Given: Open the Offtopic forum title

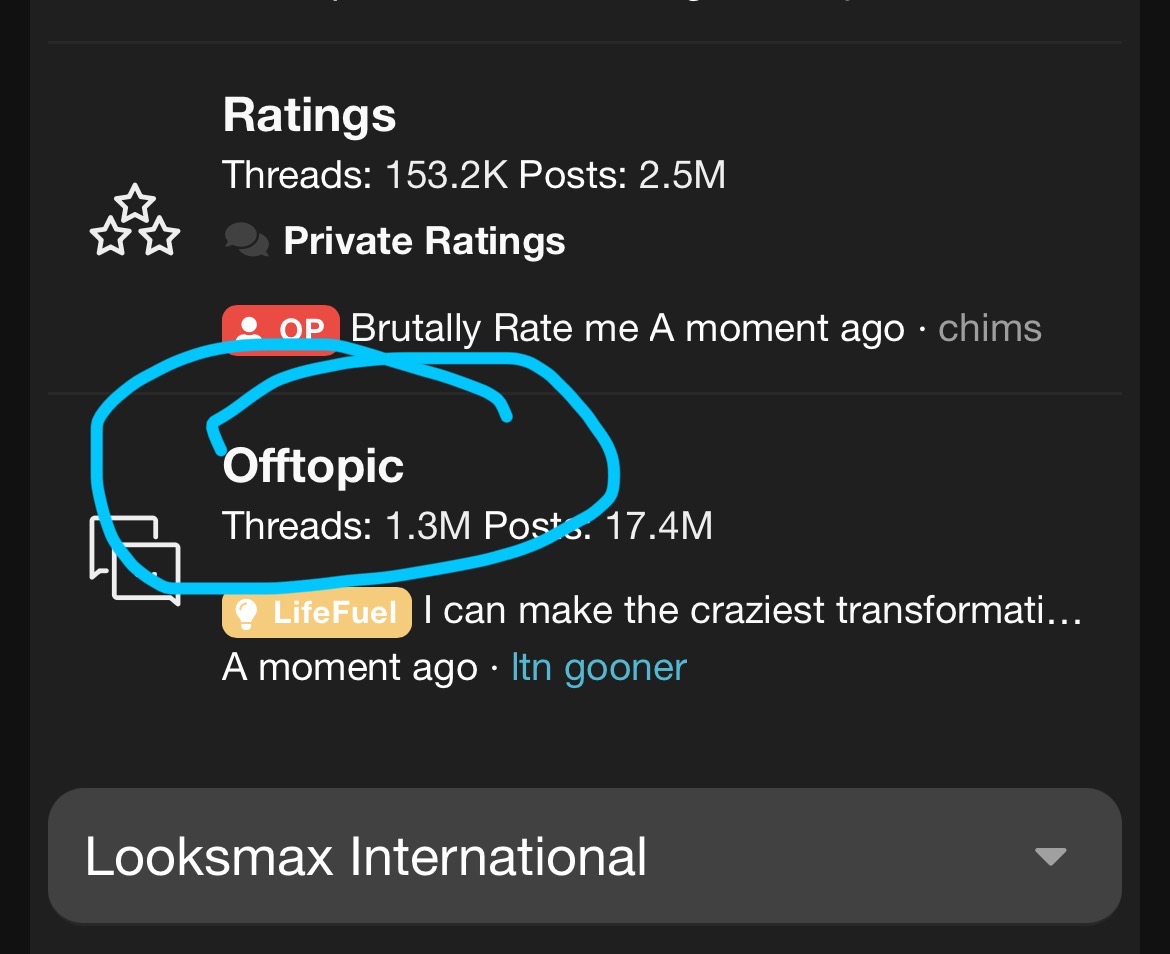Looking at the screenshot, I should tap(313, 466).
